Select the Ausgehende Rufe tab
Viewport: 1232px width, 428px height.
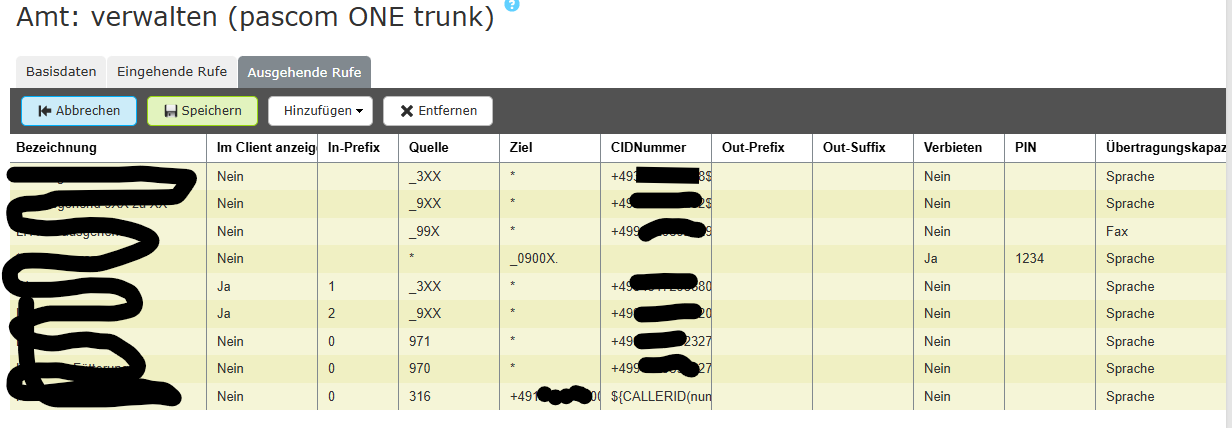click(304, 72)
